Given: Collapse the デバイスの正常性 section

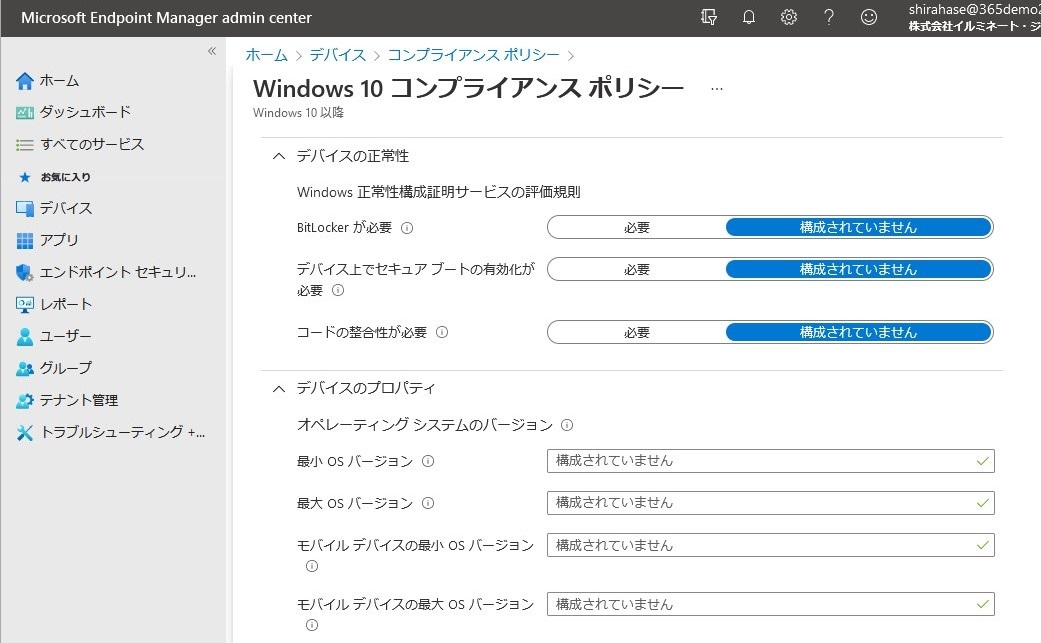Looking at the screenshot, I should pos(279,157).
